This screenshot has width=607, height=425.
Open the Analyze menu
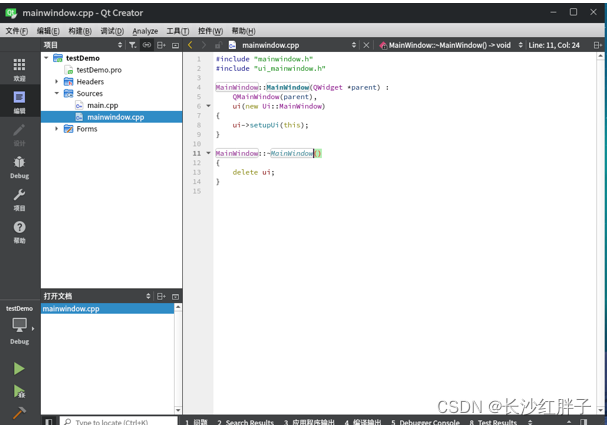(145, 31)
